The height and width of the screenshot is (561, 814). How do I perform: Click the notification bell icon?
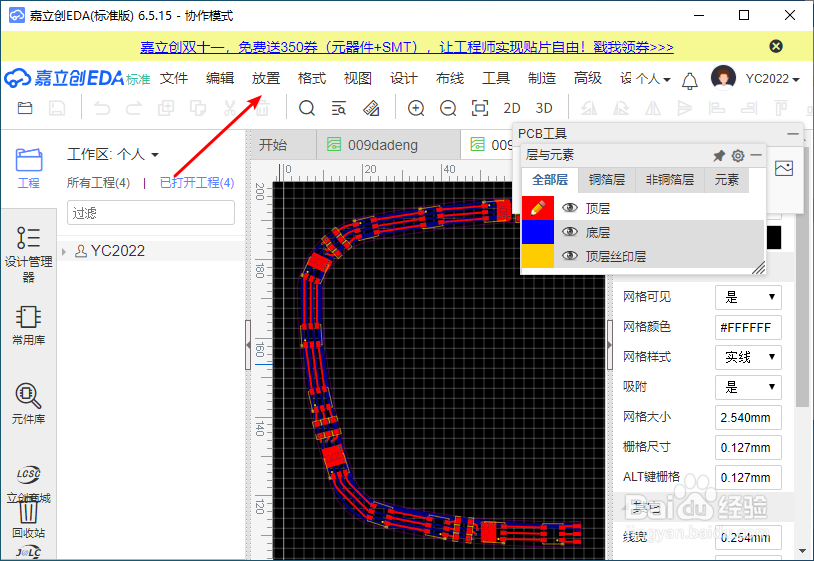[689, 80]
